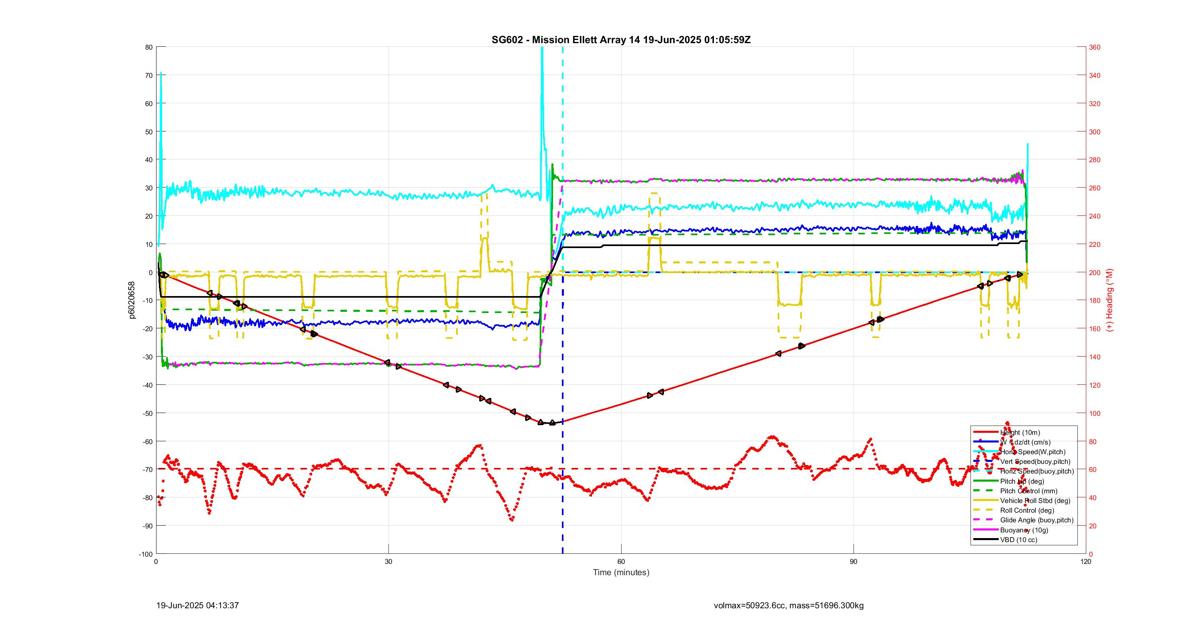Click the '-40' tick on the left axis
Image resolution: width=1200 pixels, height=622 pixels.
[x=147, y=385]
